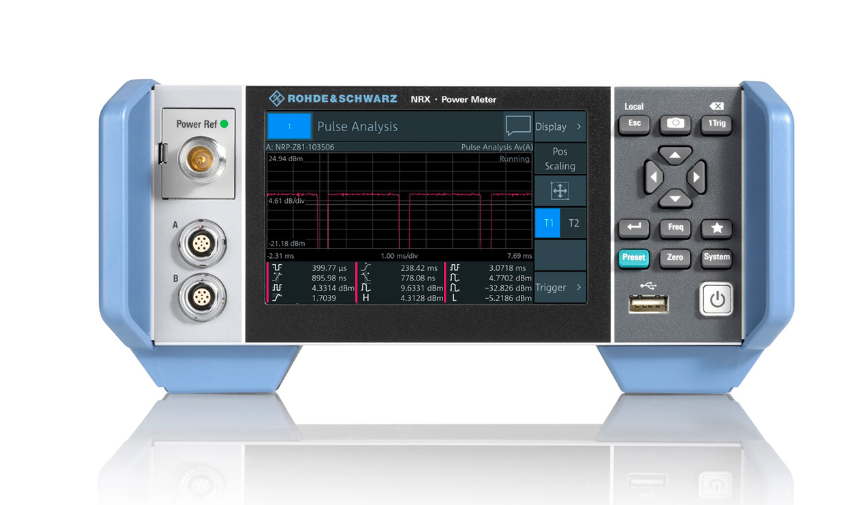The image size is (850, 505).
Task: Click the pulse trace graph area
Action: click(x=398, y=201)
